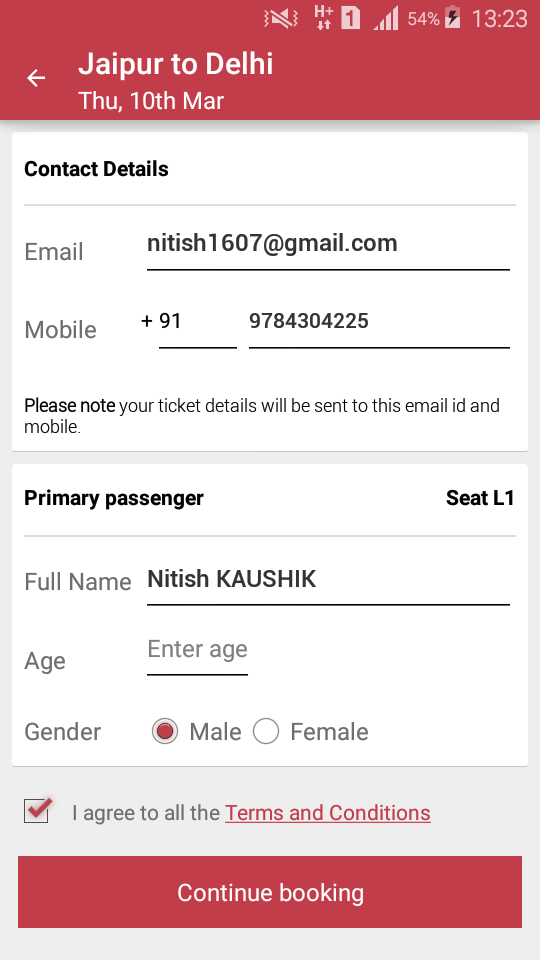Viewport: 540px width, 960px height.
Task: Tap the 54% battery percentage
Action: coord(424,19)
